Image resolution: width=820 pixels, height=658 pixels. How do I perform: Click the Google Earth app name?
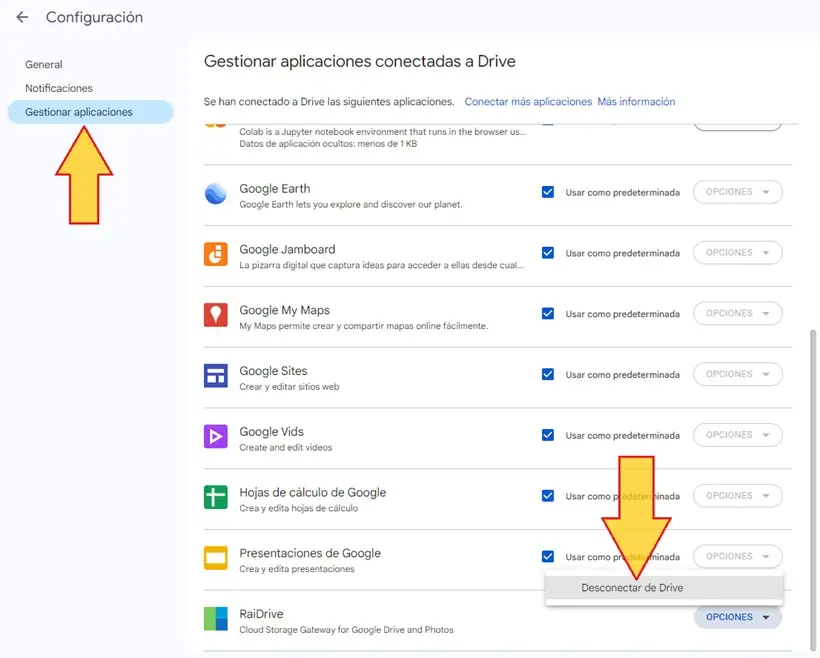pyautogui.click(x=275, y=188)
